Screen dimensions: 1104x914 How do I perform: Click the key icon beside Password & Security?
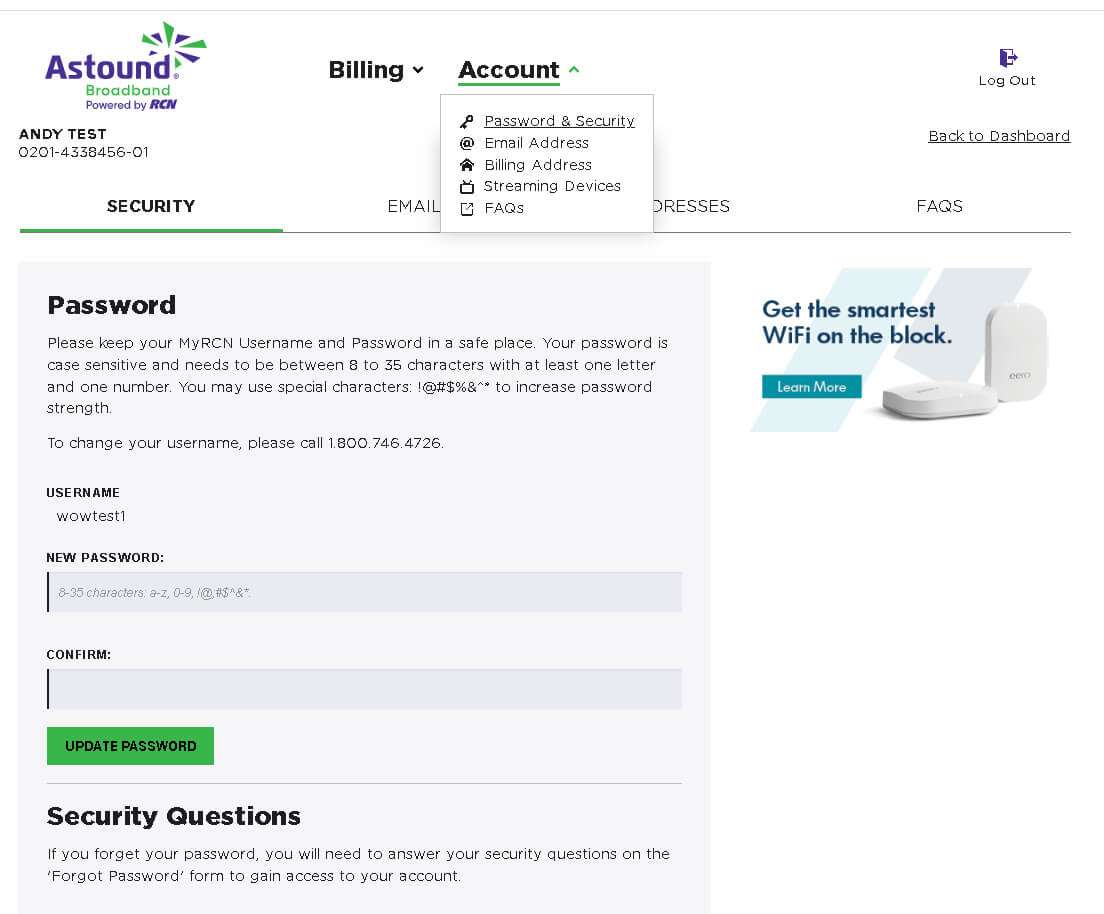point(466,122)
